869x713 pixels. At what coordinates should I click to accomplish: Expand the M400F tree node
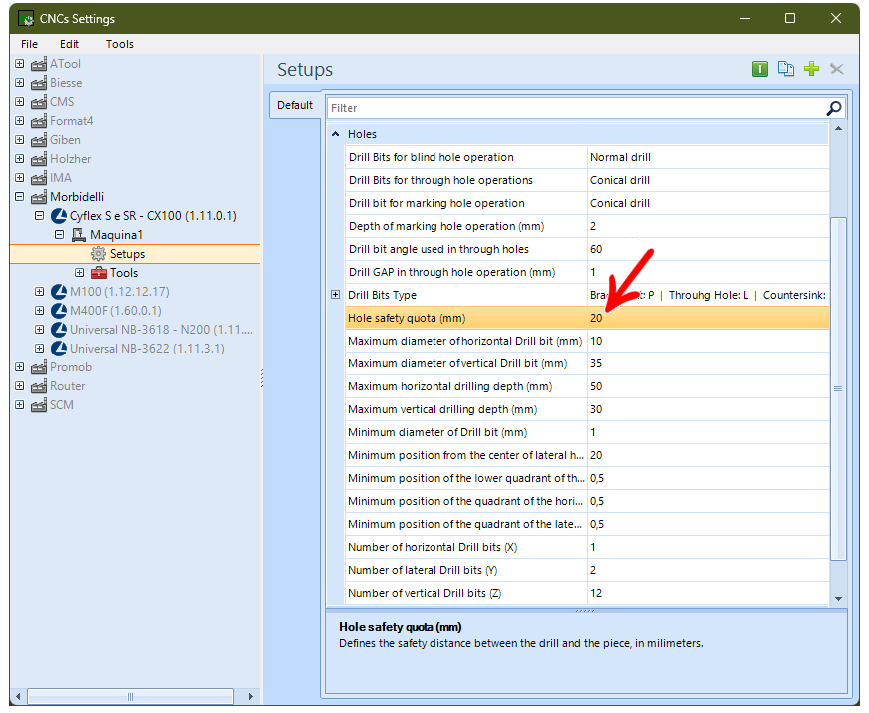coord(39,310)
